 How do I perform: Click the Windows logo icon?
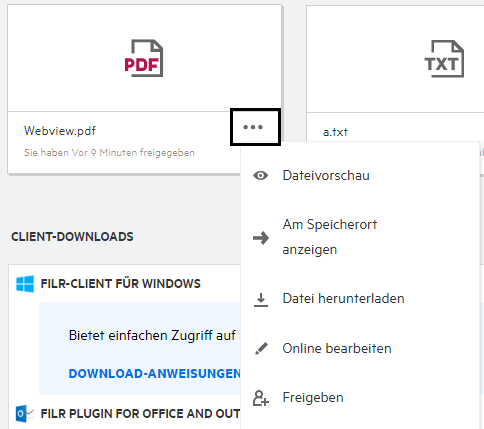click(x=25, y=284)
